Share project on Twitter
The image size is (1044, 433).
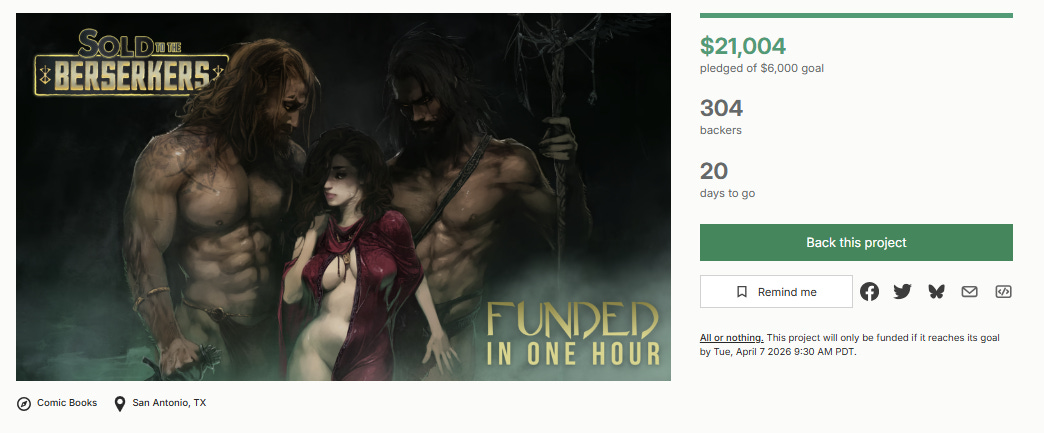[x=902, y=292]
